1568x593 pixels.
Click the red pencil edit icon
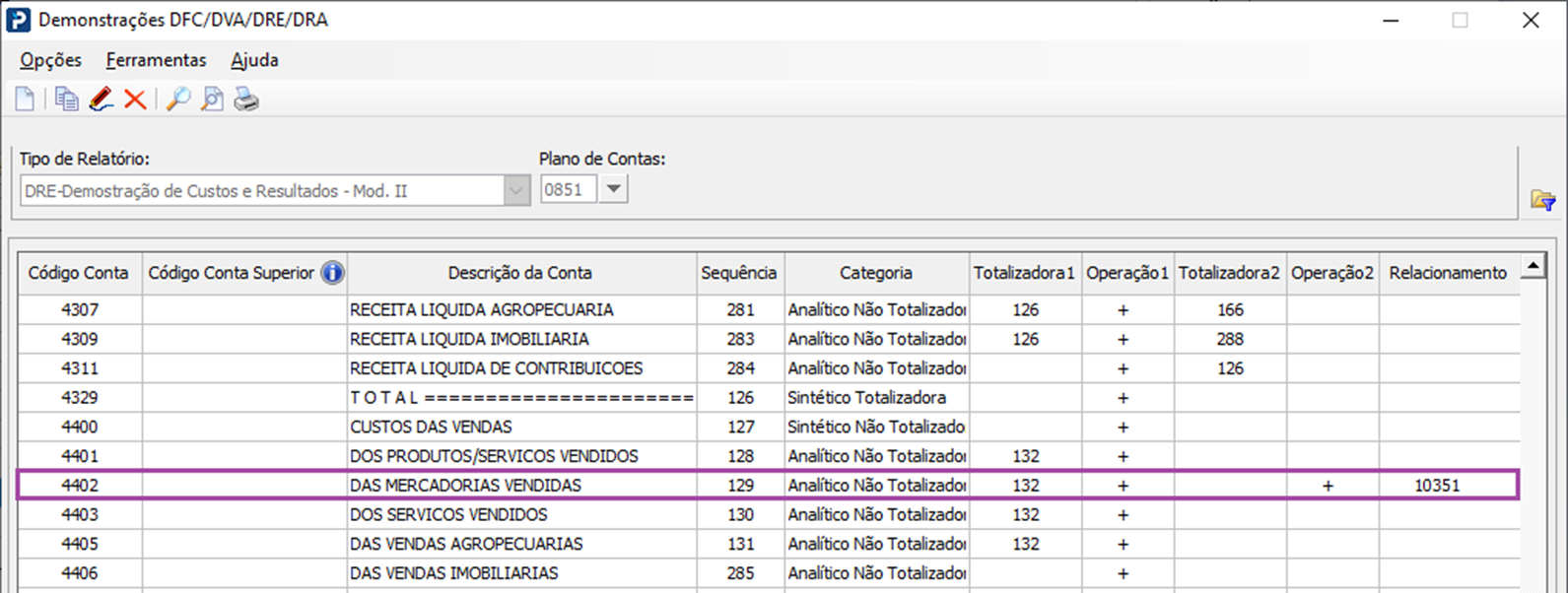(101, 99)
